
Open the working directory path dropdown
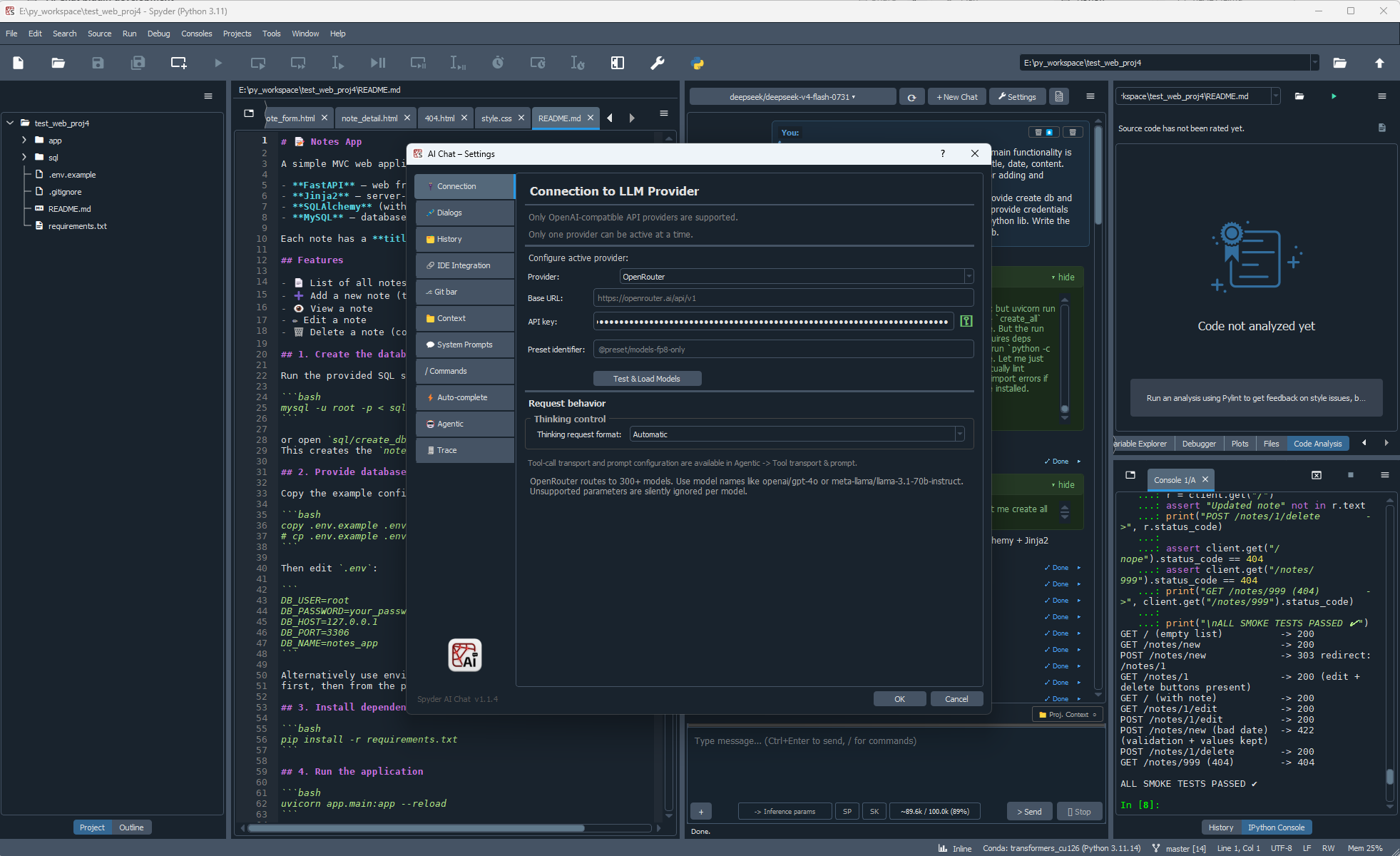[1314, 63]
